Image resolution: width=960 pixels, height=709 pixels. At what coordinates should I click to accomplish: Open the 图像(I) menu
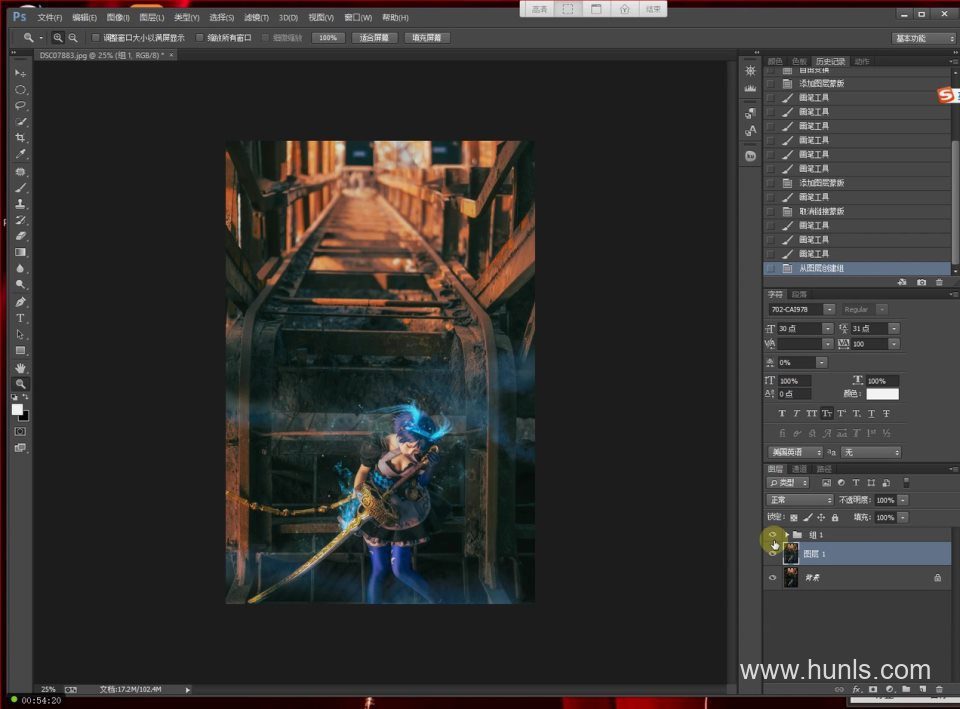118,18
